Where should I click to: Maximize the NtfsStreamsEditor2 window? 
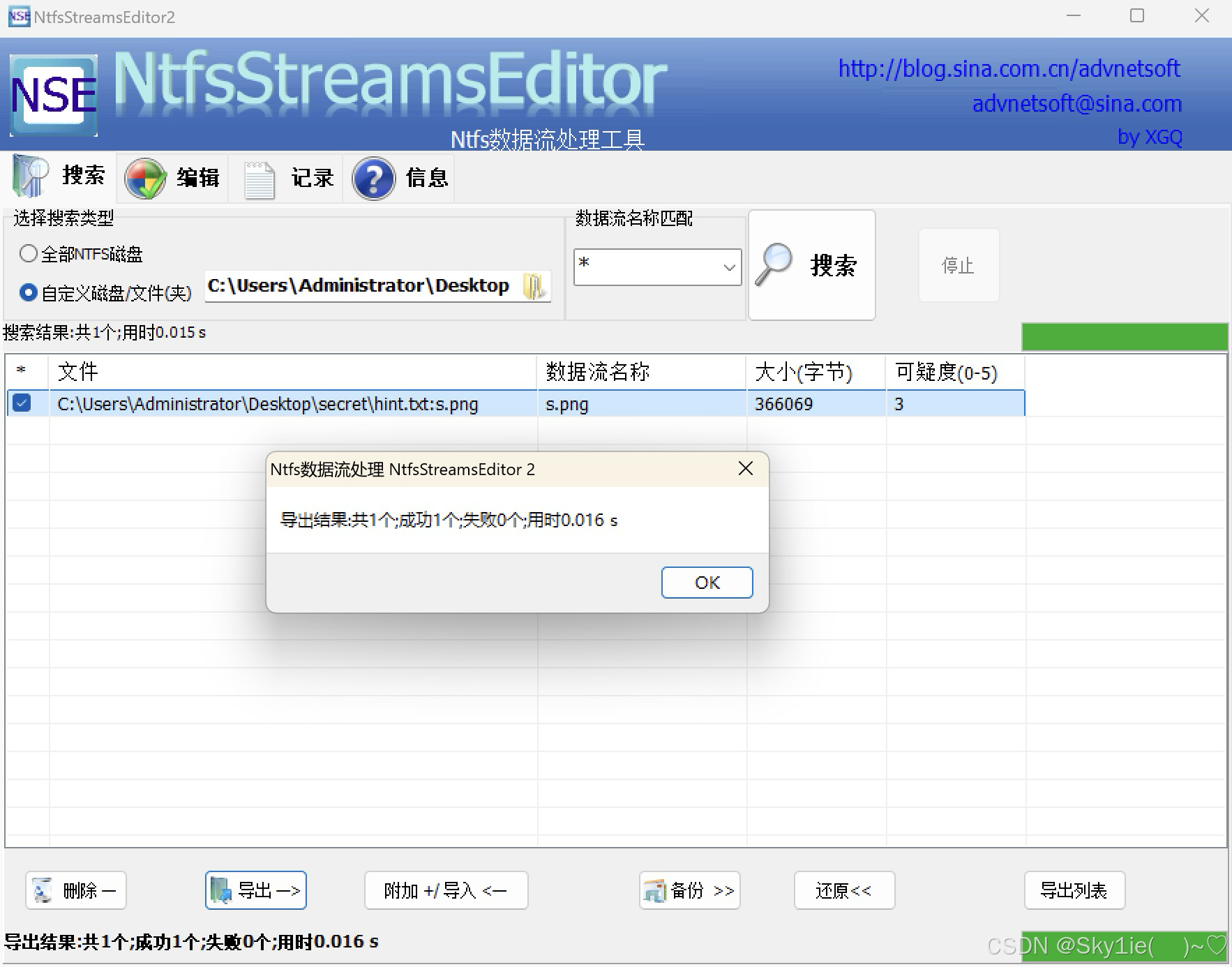pyautogui.click(x=1137, y=15)
